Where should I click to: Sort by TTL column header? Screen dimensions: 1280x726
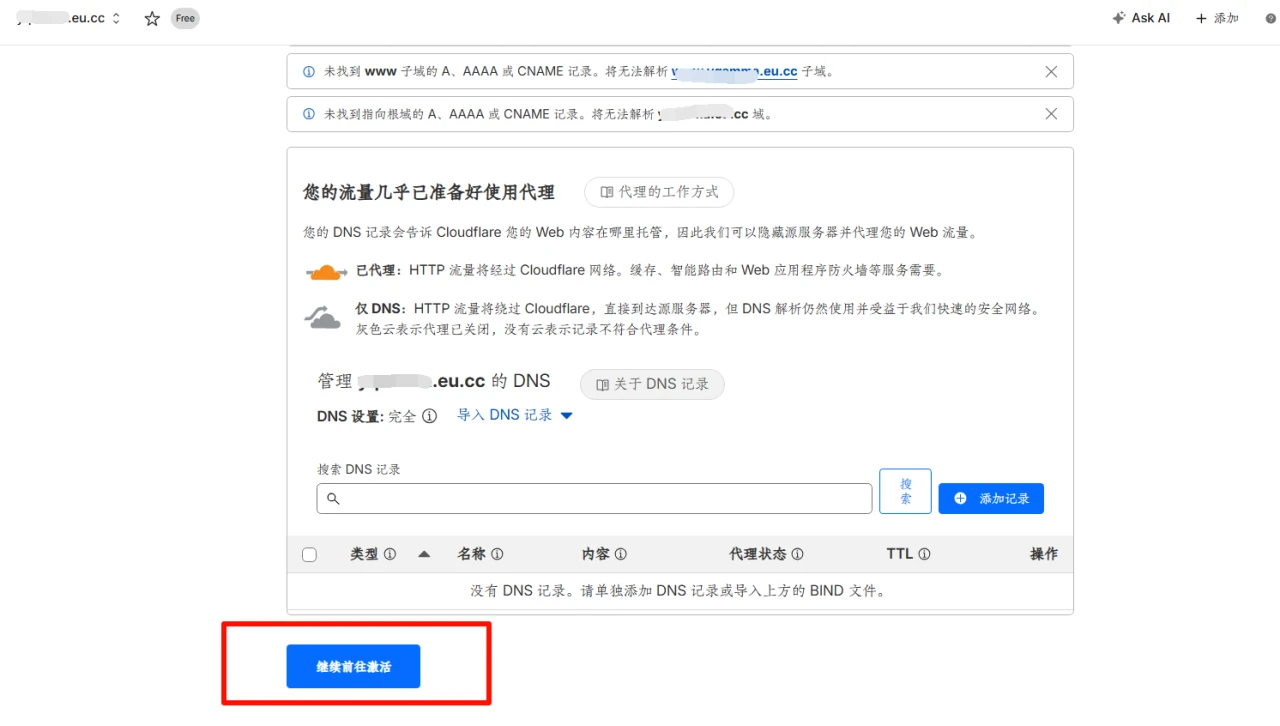(900, 554)
